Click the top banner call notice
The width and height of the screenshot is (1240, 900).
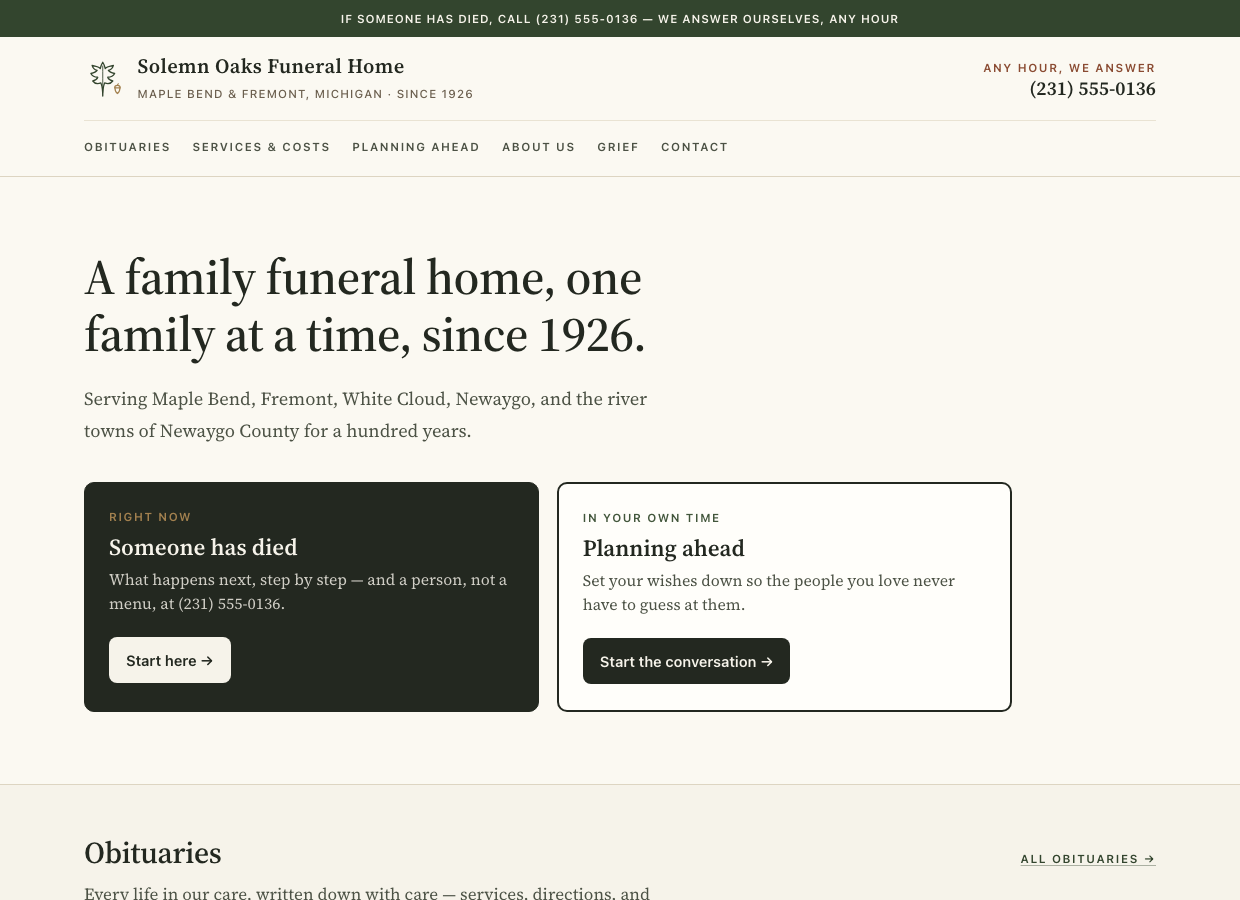pyautogui.click(x=620, y=19)
